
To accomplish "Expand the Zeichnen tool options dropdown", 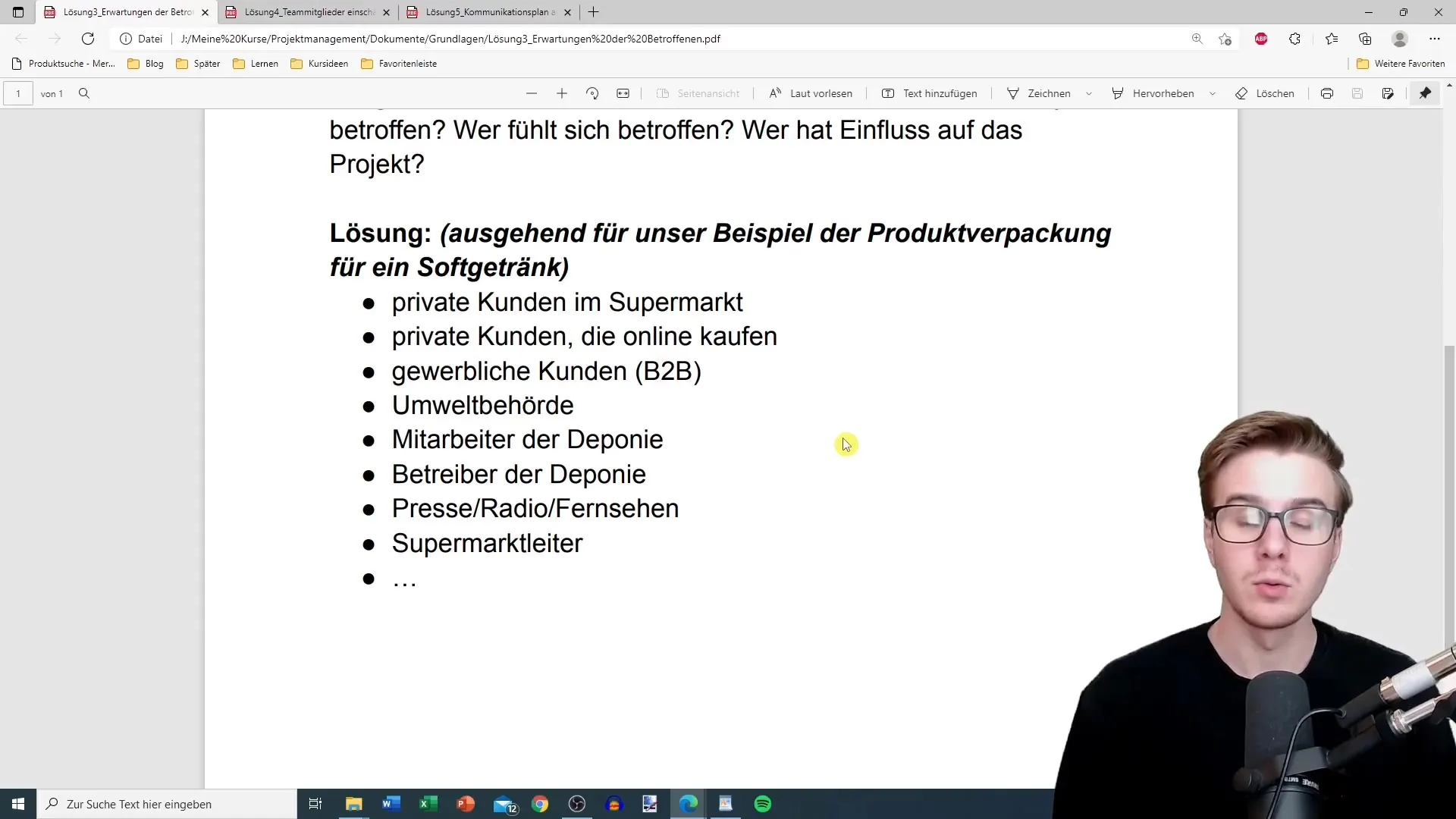I will point(1090,93).
